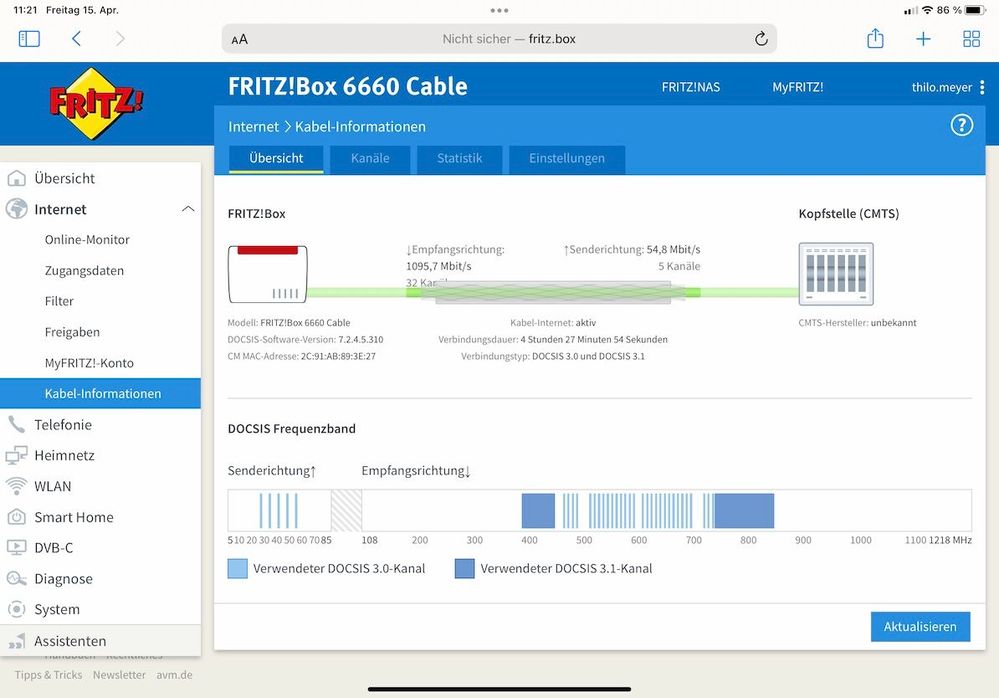Click thilo.meyer user name

tap(942, 87)
